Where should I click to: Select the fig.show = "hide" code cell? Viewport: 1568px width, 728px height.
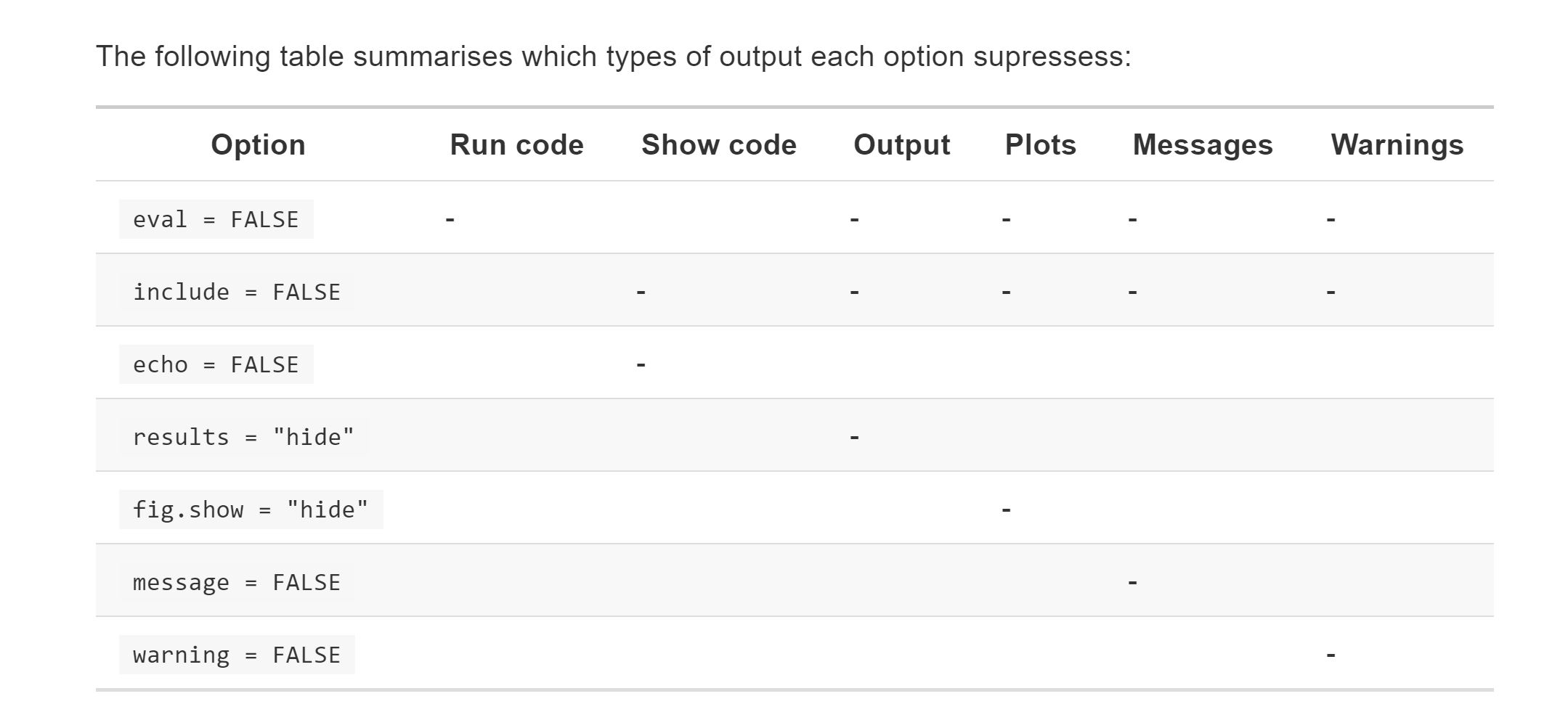tap(251, 510)
